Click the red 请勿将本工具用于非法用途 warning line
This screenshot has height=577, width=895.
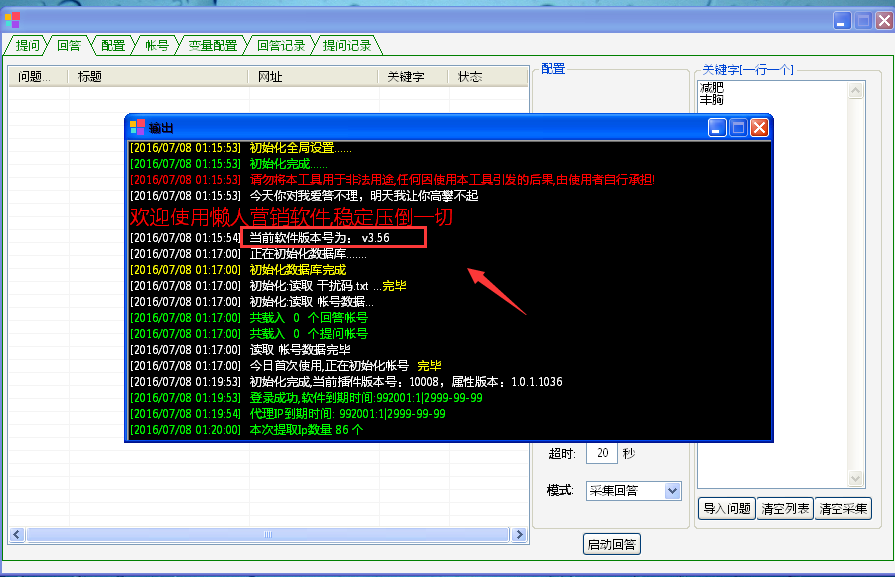pyautogui.click(x=392, y=180)
